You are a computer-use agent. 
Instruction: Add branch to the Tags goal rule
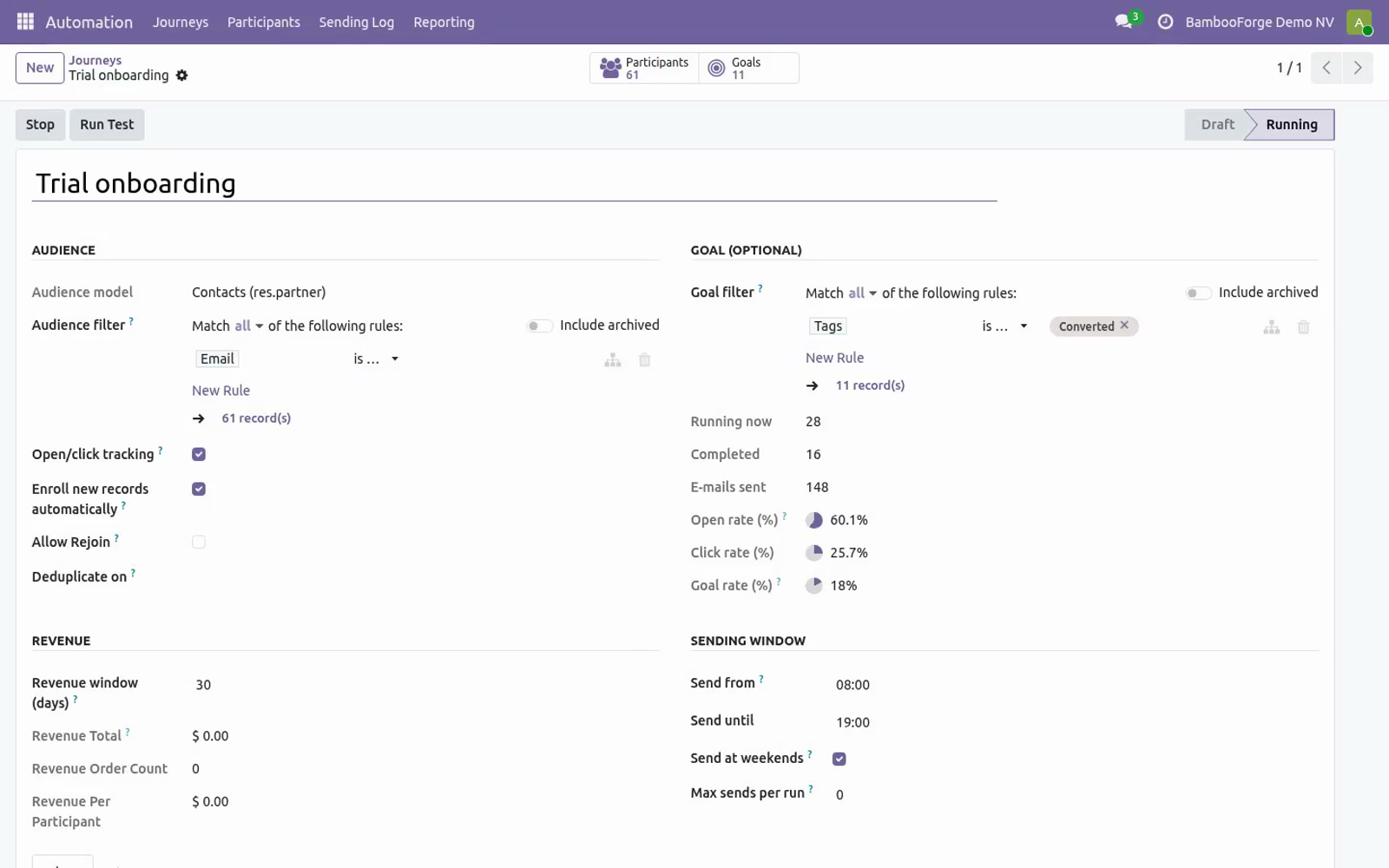1272,327
